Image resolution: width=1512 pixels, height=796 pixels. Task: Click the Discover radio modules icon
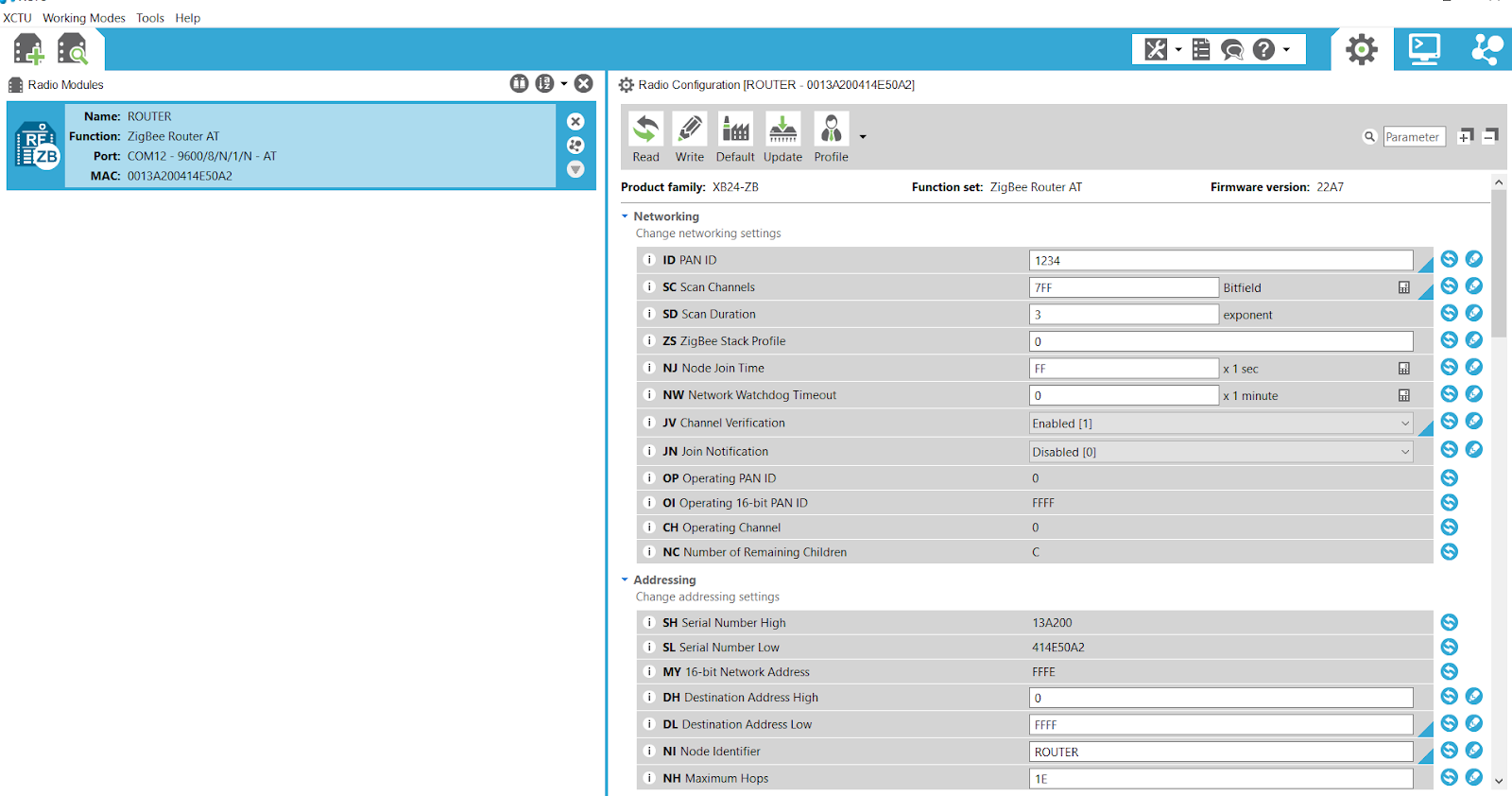73,49
